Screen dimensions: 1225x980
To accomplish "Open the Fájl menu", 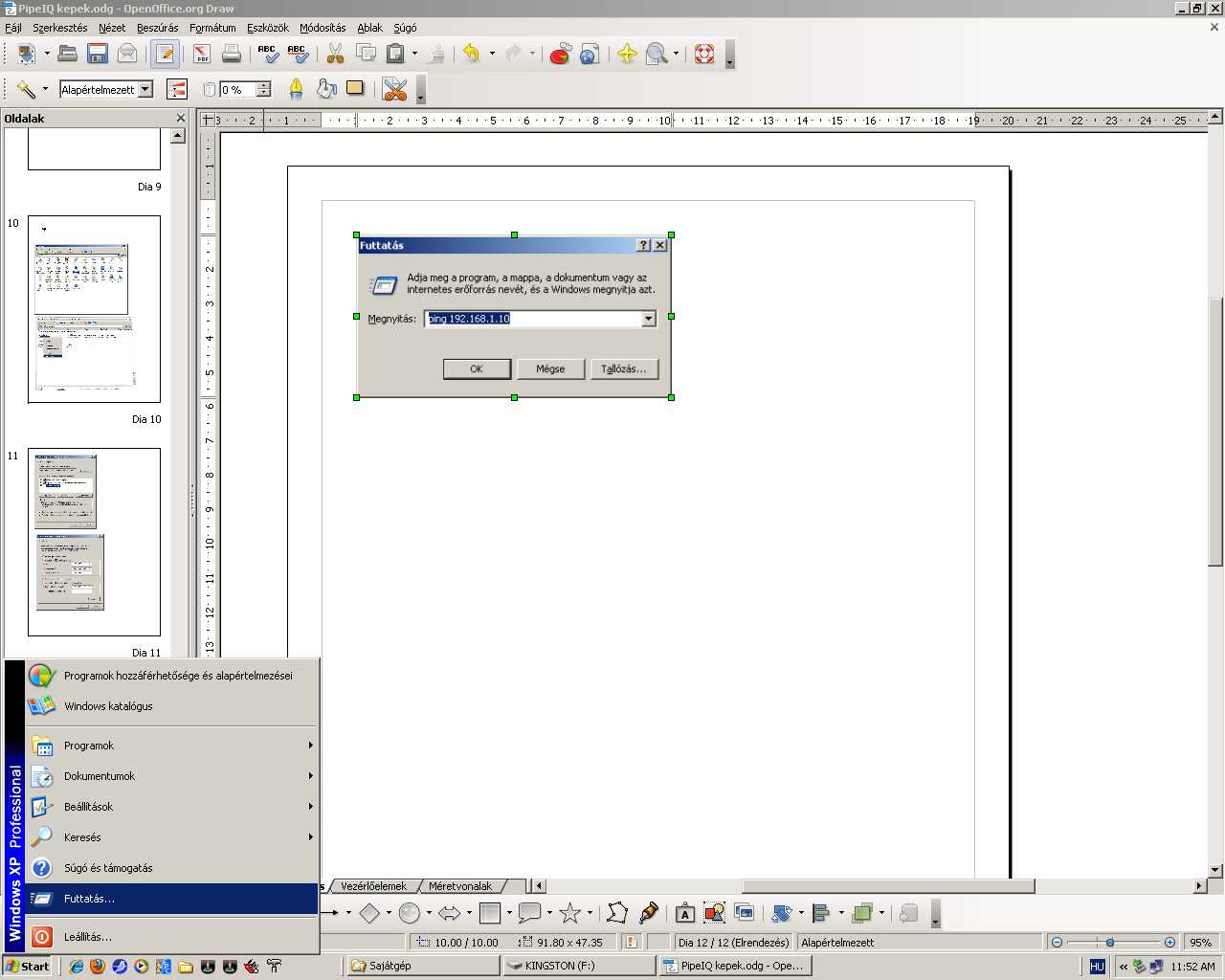I will tap(13, 28).
